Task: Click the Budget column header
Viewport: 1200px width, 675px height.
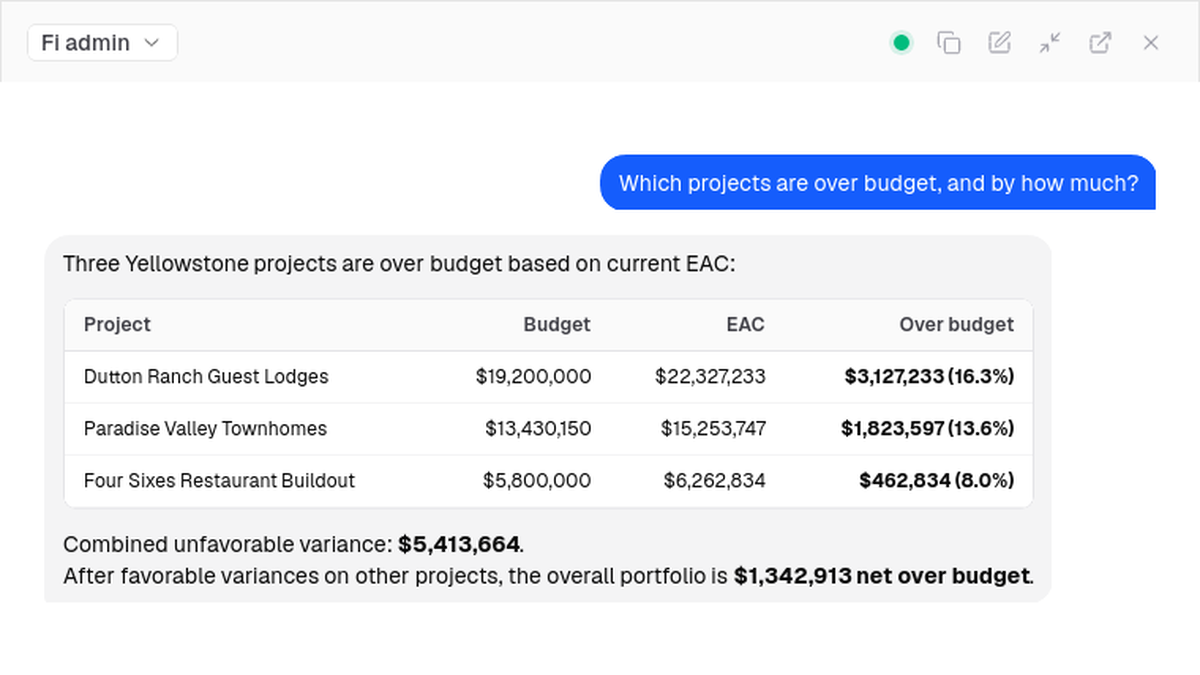Action: point(557,324)
